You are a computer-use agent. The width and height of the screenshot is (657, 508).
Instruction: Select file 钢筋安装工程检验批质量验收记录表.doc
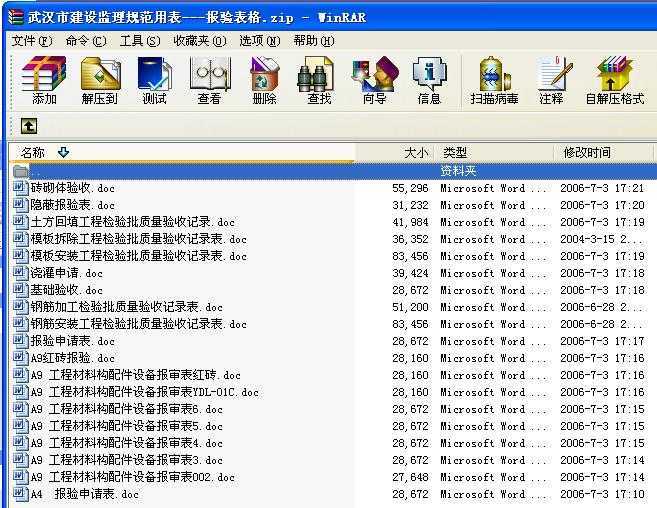[139, 324]
